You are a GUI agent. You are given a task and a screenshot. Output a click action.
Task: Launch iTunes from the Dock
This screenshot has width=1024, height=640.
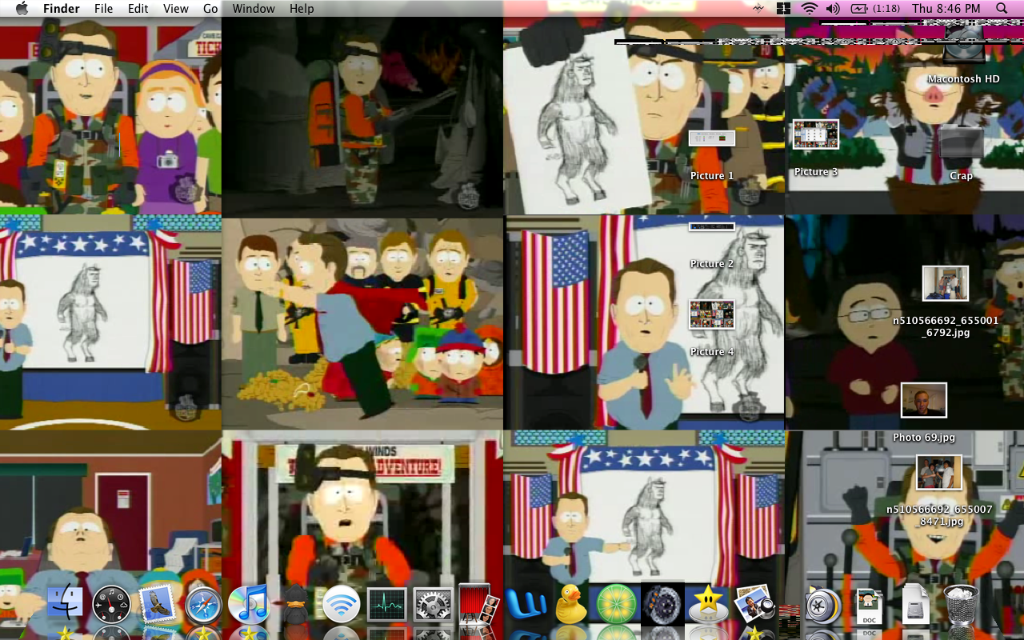click(249, 605)
